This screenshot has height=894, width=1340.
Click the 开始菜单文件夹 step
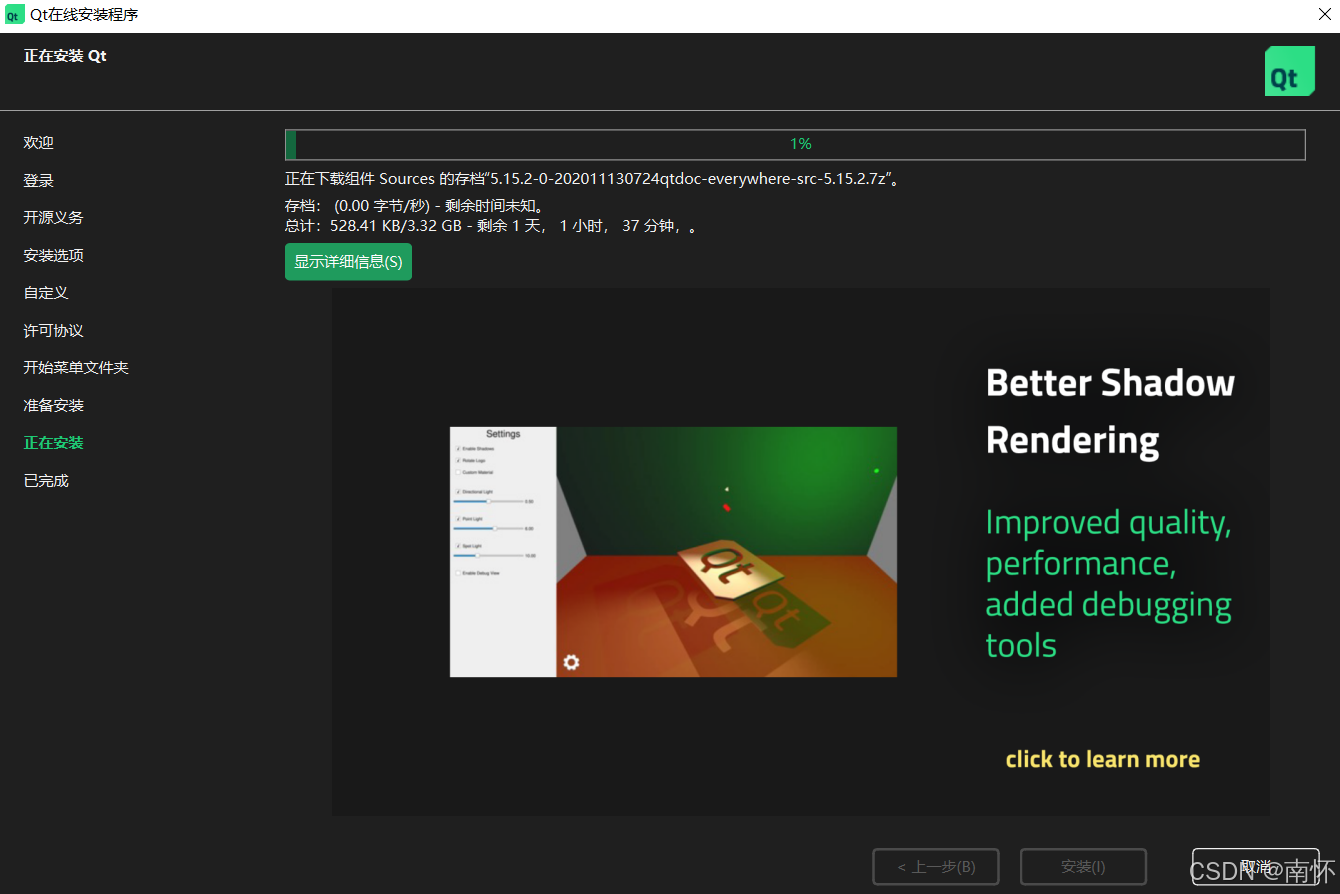point(76,368)
